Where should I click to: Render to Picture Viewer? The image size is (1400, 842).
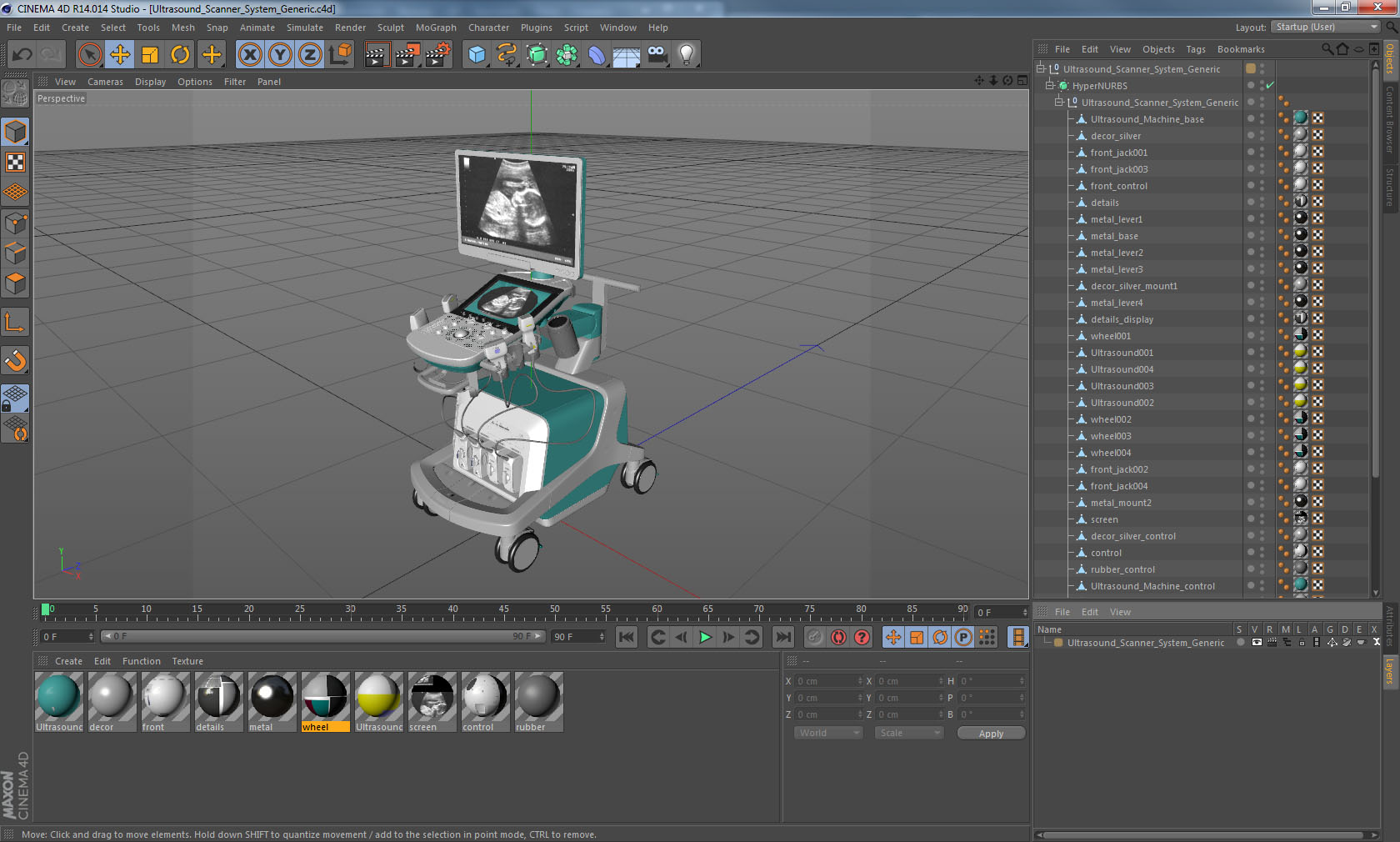pos(407,55)
